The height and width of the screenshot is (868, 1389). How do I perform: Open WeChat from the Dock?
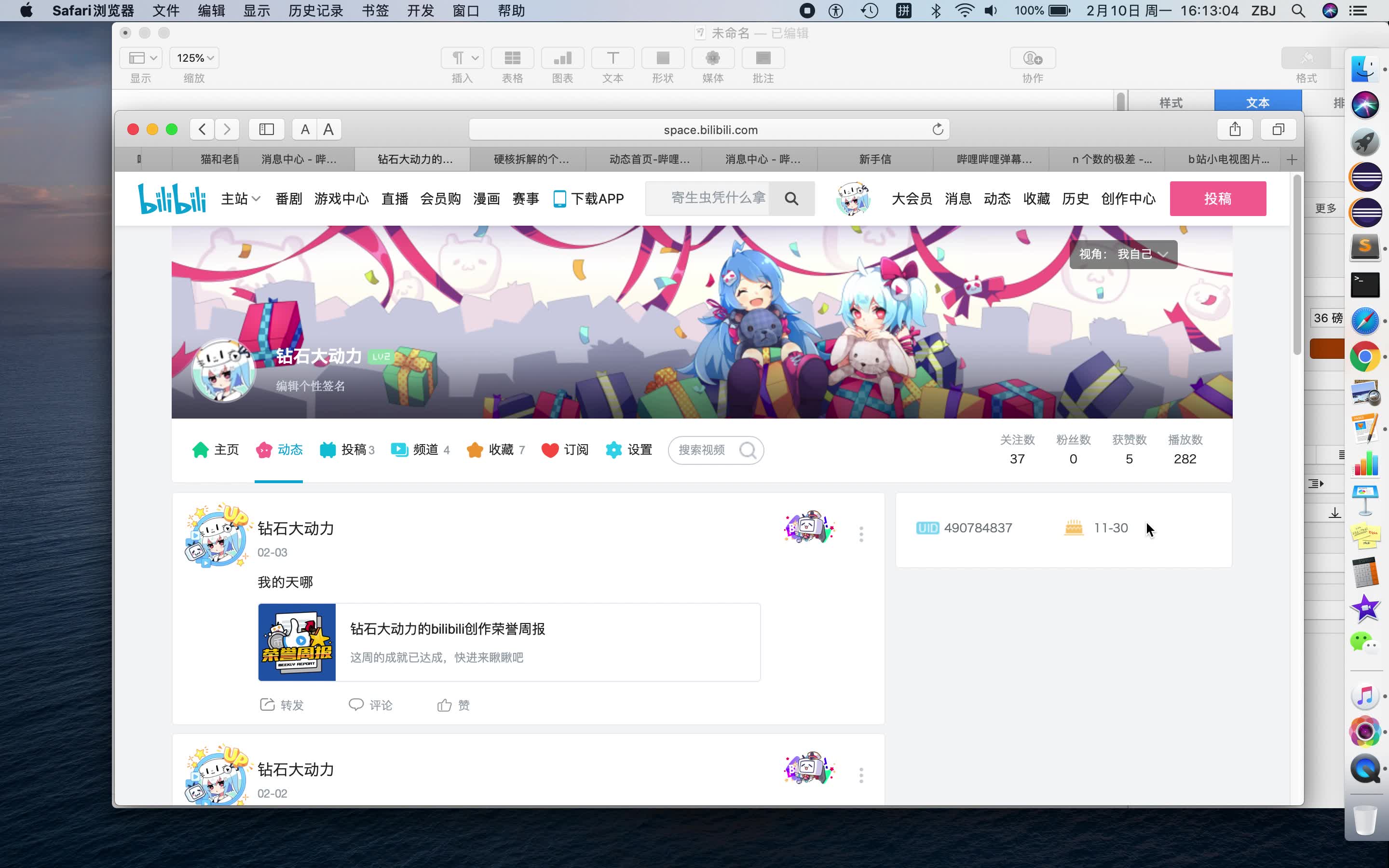[x=1365, y=644]
